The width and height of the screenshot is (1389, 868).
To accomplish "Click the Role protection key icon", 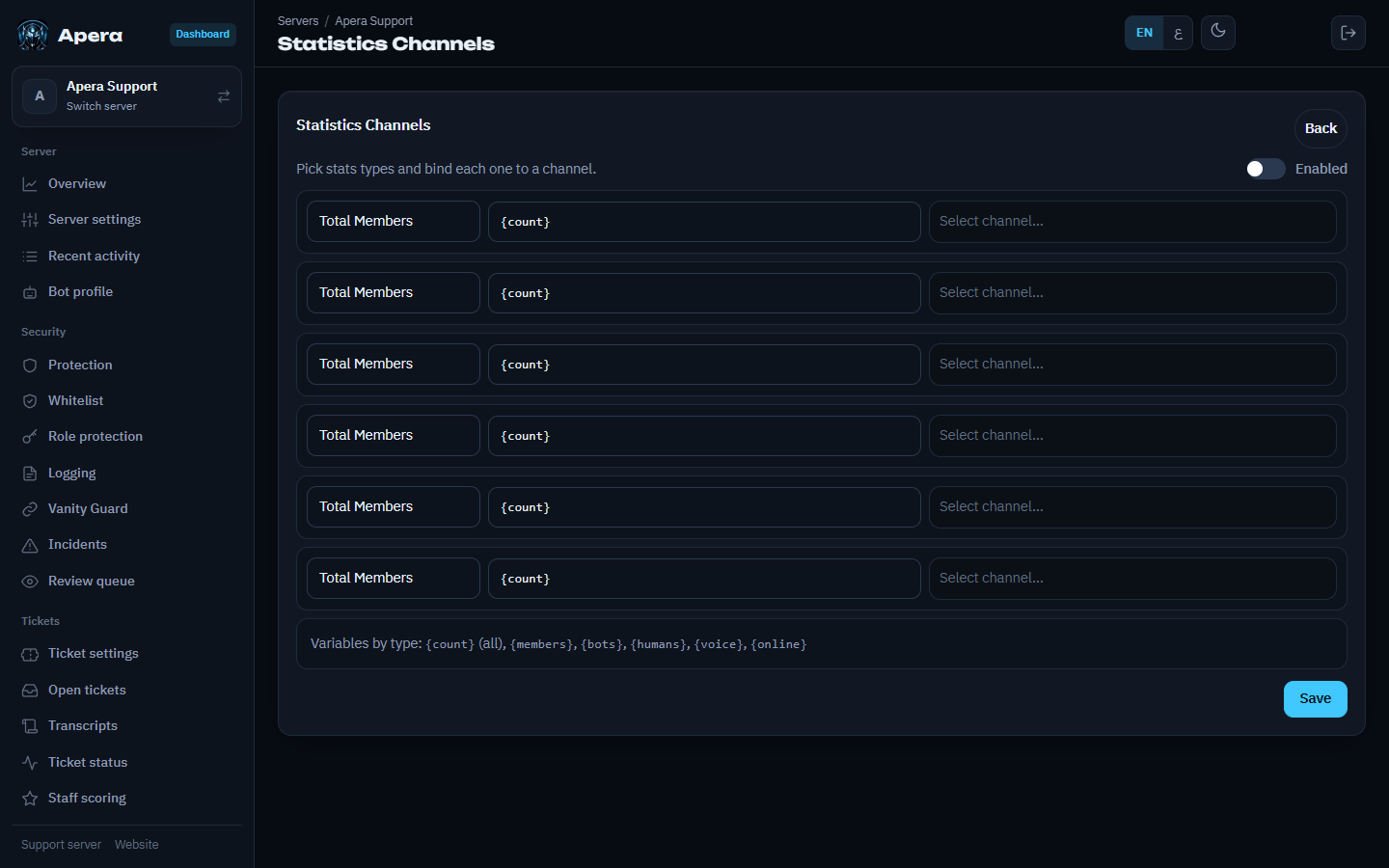I will tap(30, 437).
